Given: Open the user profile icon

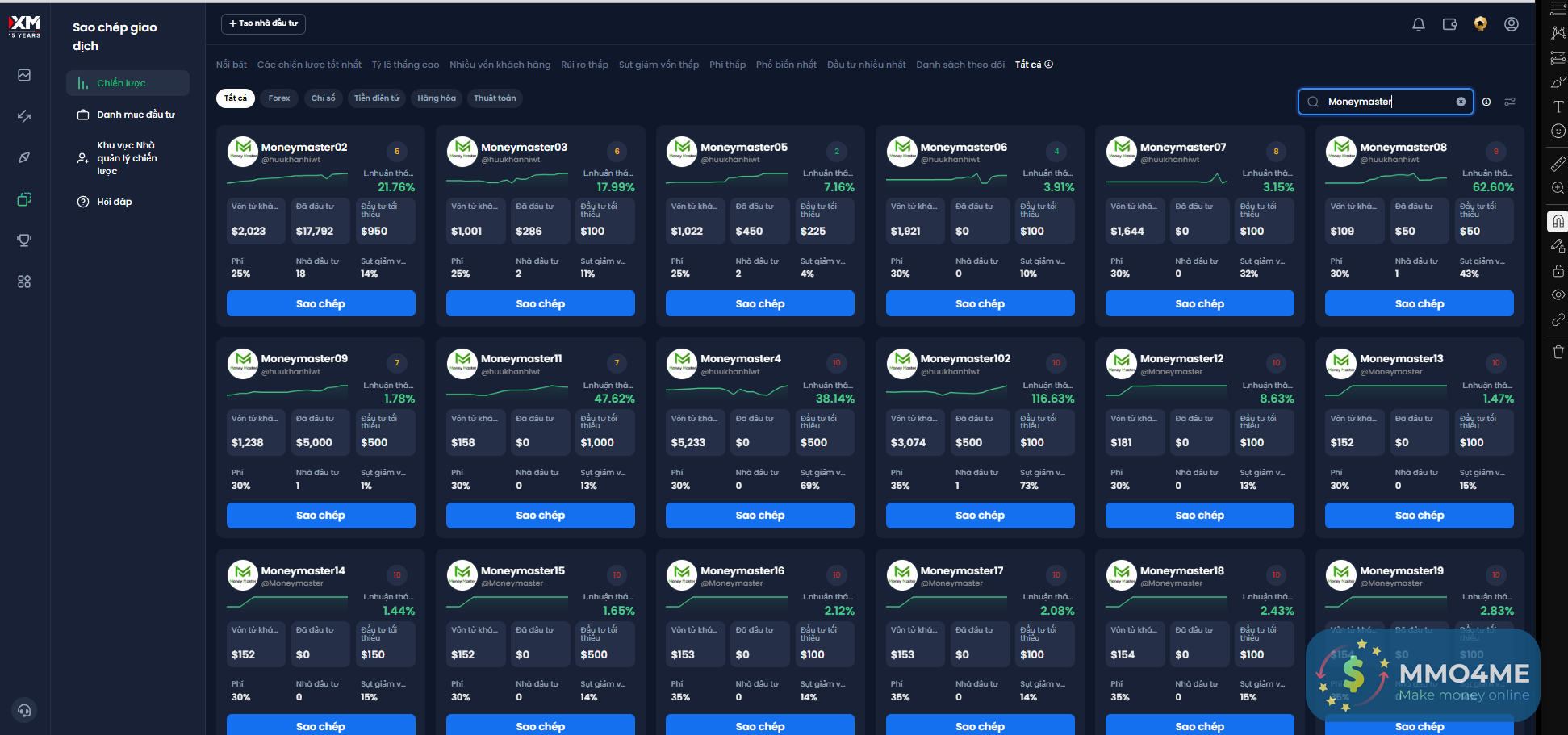Looking at the screenshot, I should tap(1512, 24).
